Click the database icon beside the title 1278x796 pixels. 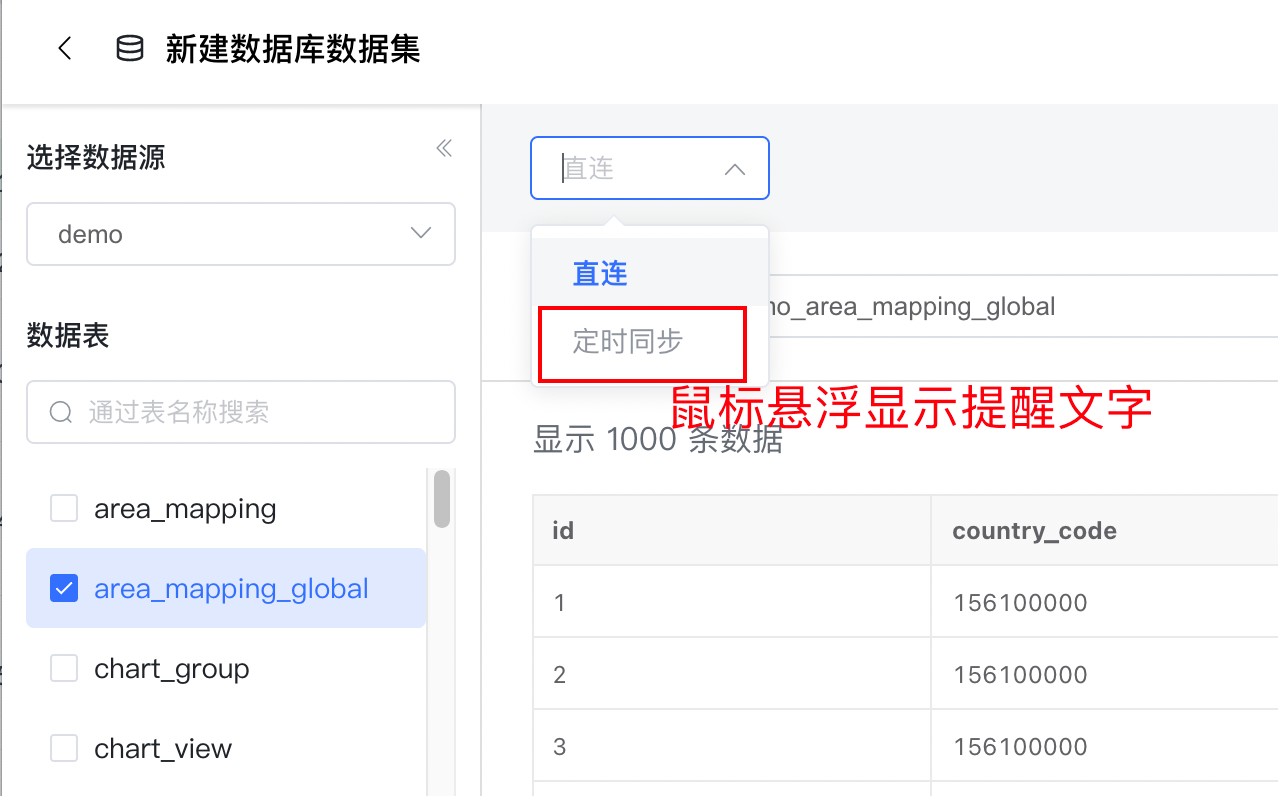coord(130,49)
